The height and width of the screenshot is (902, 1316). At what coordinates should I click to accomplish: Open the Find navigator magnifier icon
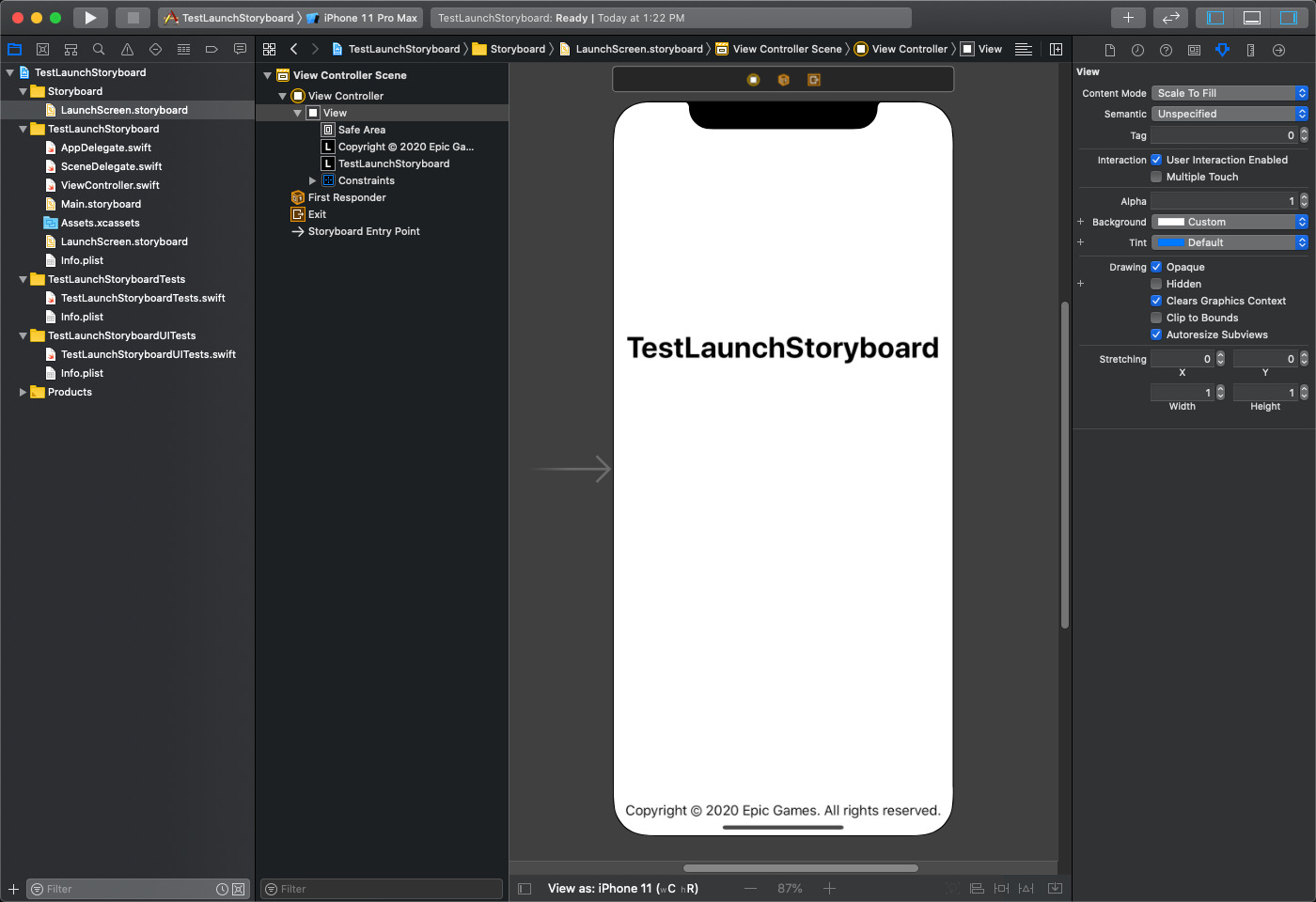point(99,50)
